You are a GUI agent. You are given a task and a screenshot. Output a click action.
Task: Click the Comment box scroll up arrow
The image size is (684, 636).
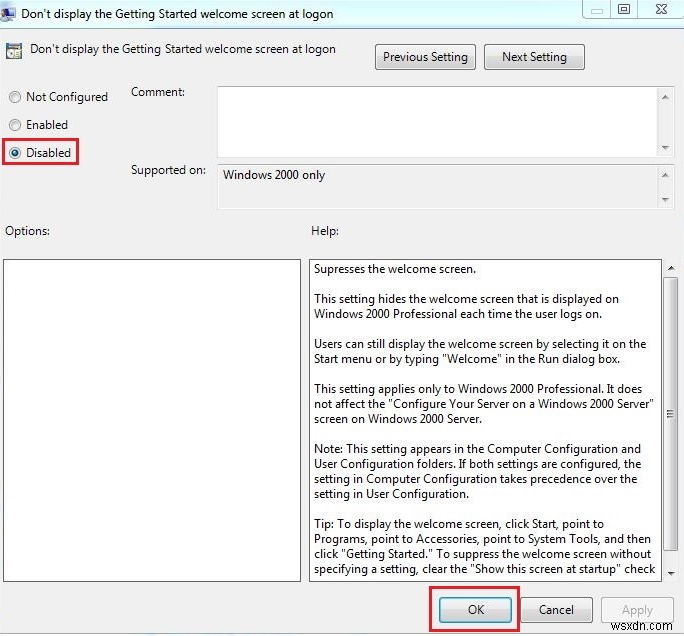click(665, 97)
